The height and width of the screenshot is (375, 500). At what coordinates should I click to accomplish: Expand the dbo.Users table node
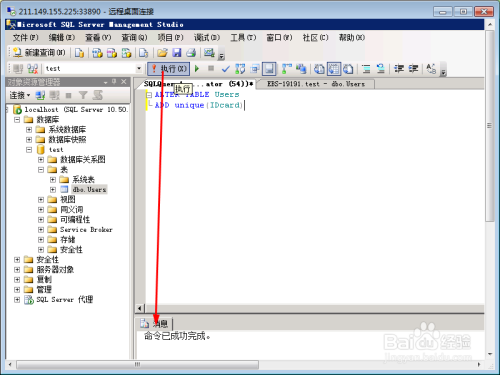(53, 190)
